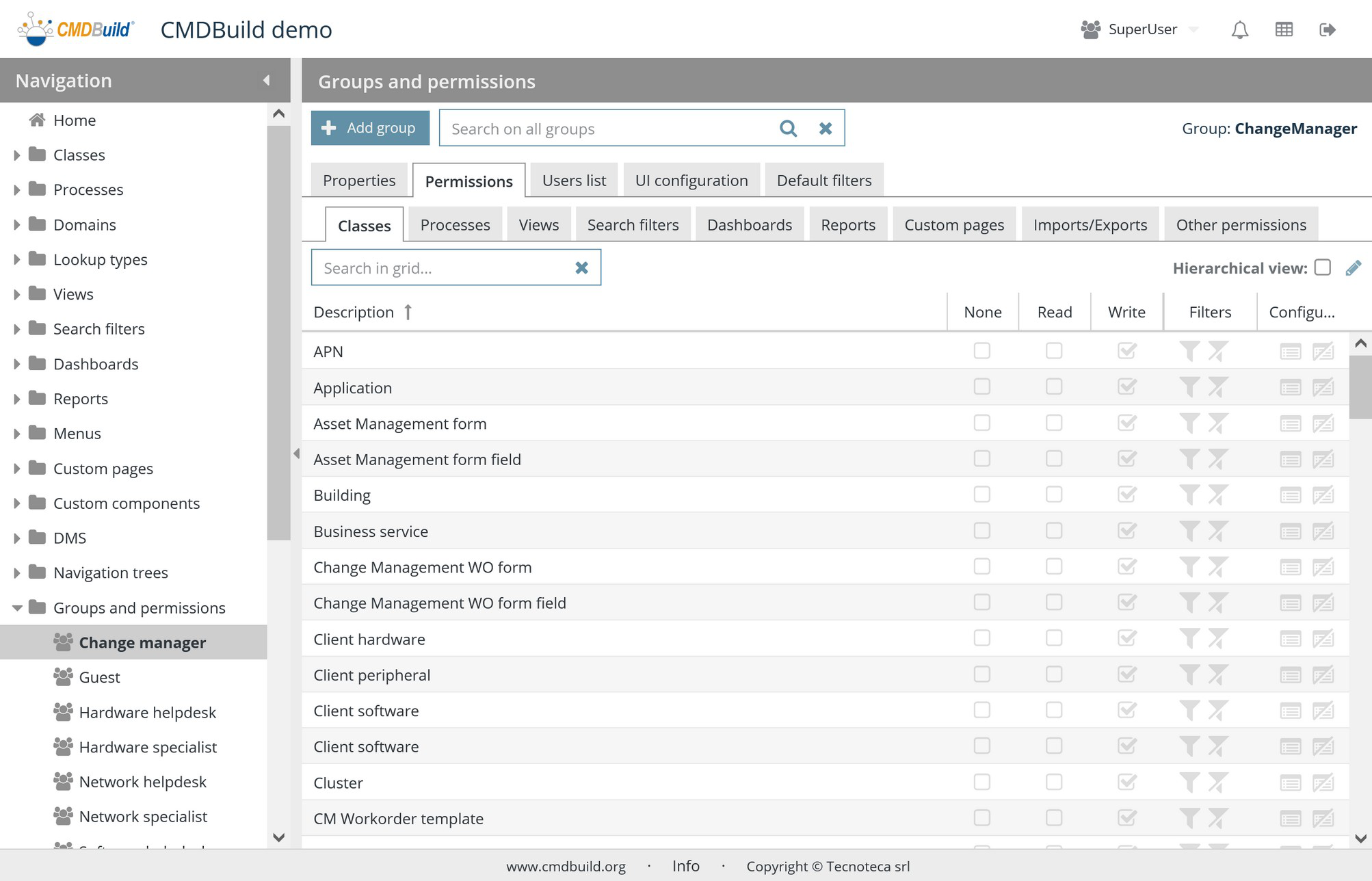The image size is (1372, 881).
Task: Click the notifications bell icon
Action: pyautogui.click(x=1239, y=29)
